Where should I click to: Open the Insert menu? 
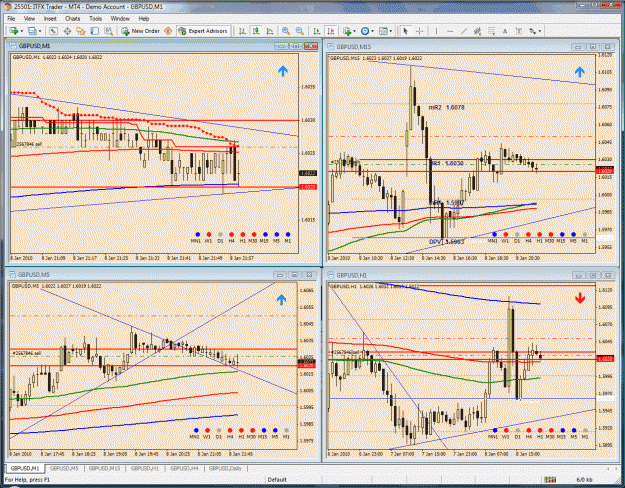tap(50, 19)
